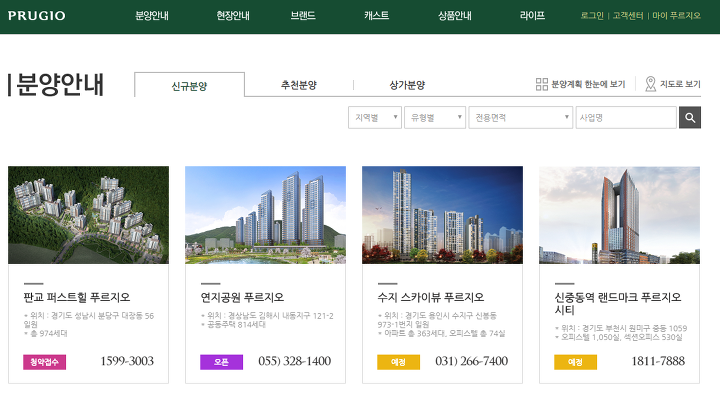Go to 고객센터 link

(x=628, y=16)
